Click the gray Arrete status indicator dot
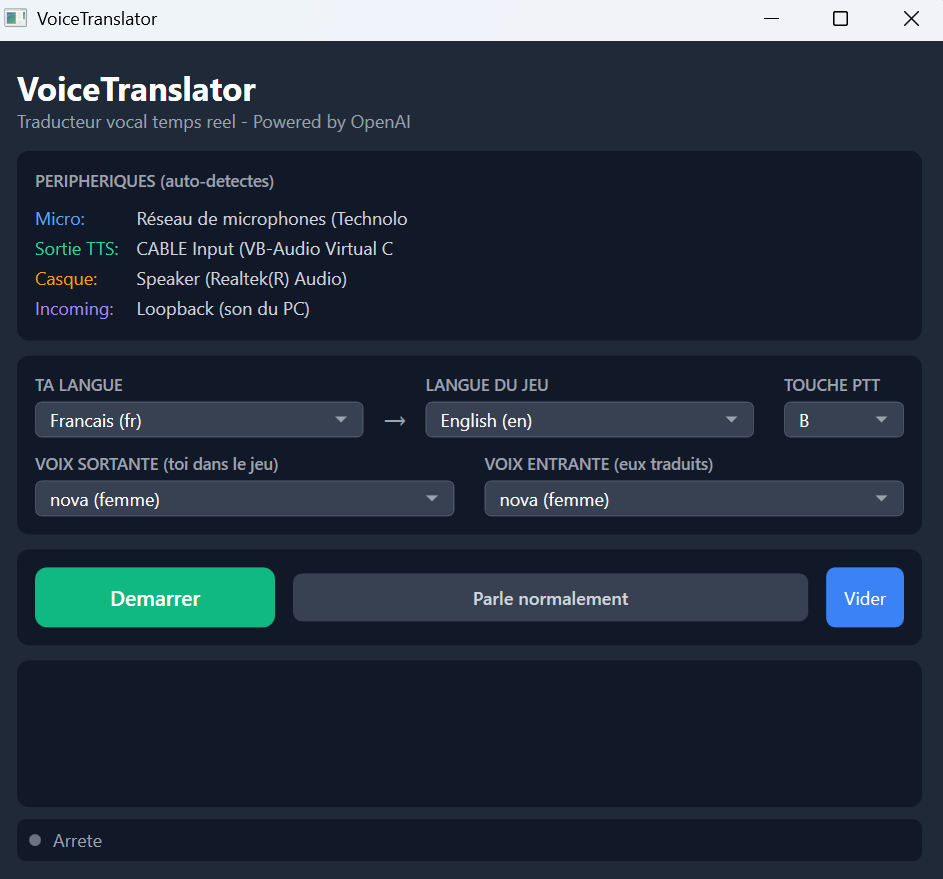The height and width of the screenshot is (879, 943). pyautogui.click(x=34, y=840)
